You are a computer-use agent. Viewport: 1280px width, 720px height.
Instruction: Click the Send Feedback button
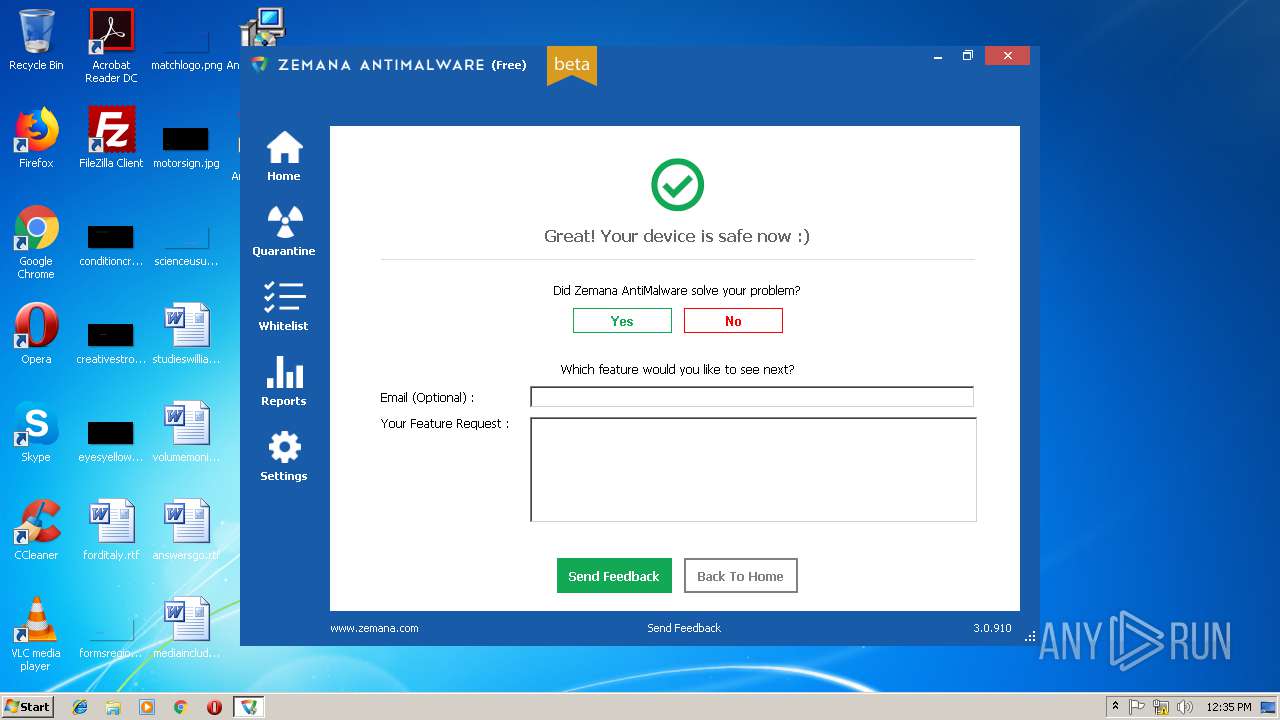tap(614, 576)
